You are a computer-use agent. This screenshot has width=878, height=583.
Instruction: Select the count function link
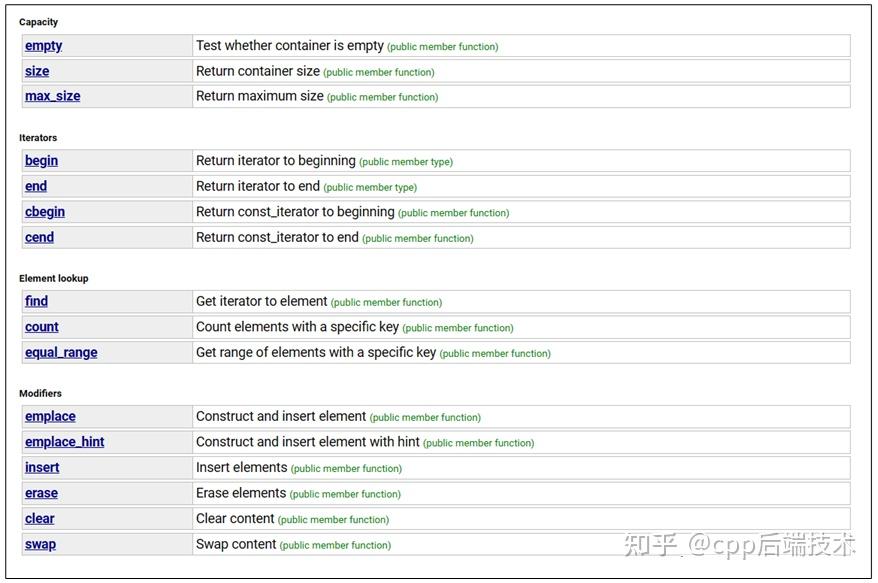click(x=41, y=327)
